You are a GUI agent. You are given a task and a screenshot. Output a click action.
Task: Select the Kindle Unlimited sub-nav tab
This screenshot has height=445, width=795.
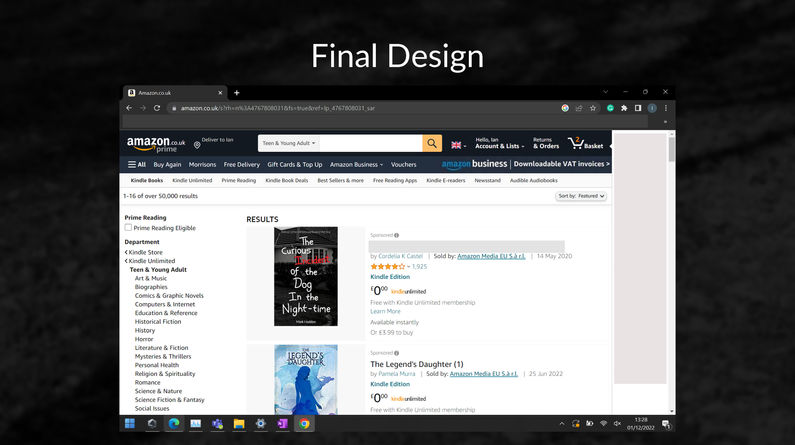tap(192, 180)
